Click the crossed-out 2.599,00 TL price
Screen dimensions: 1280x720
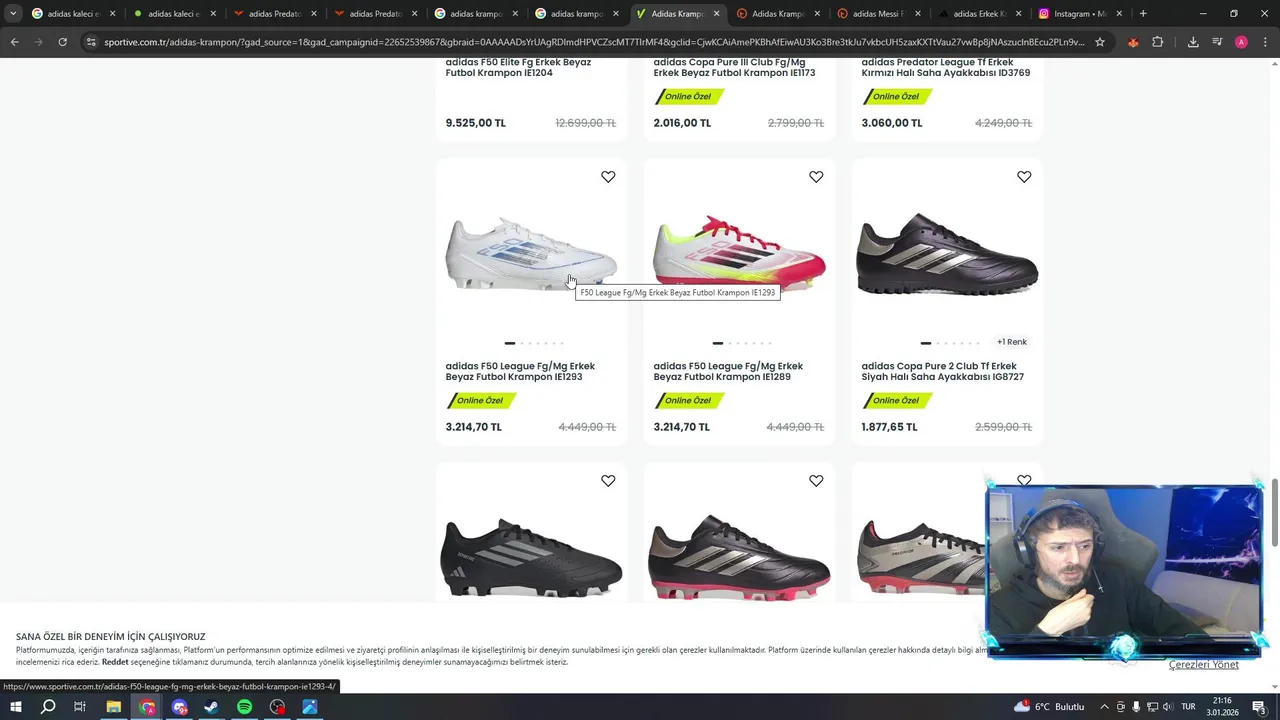[1003, 427]
